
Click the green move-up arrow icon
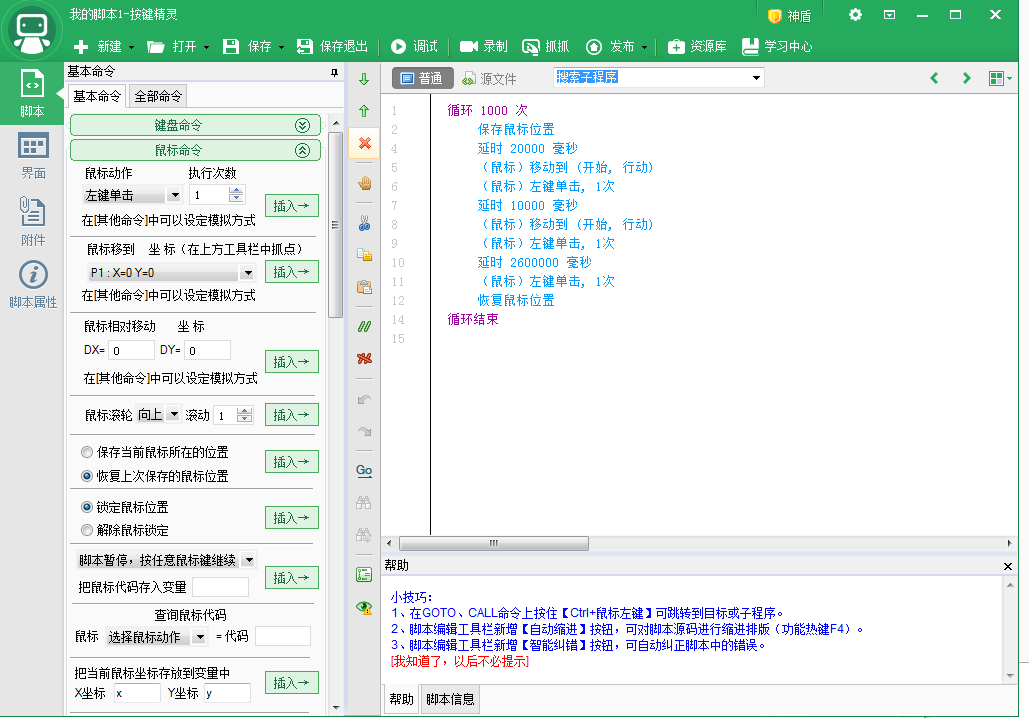click(x=364, y=111)
